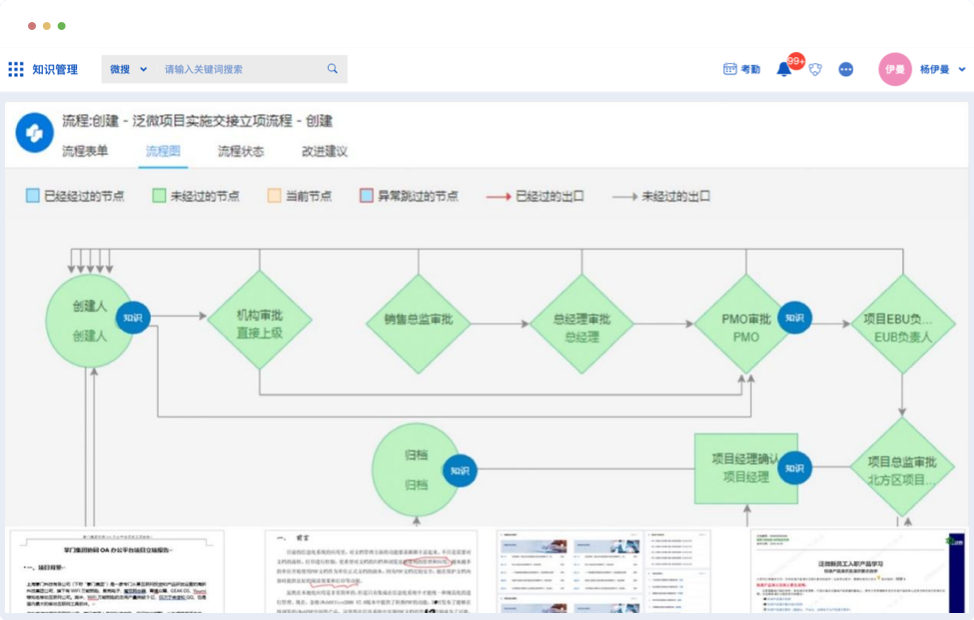Screen dimensions: 974x620
Task: Click the blue workflow logo icon
Action: [x=35, y=133]
